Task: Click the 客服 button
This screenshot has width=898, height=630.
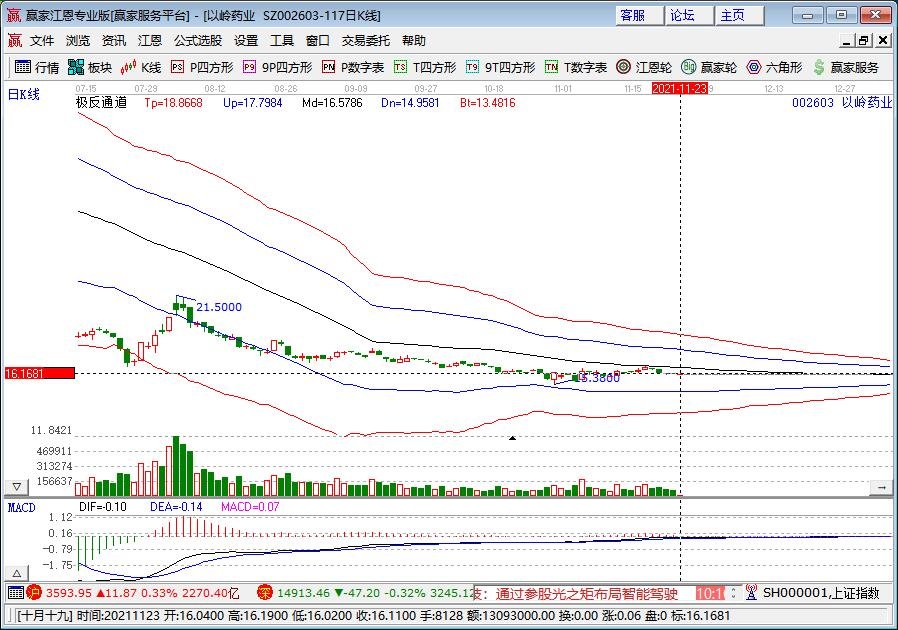Action: 640,15
